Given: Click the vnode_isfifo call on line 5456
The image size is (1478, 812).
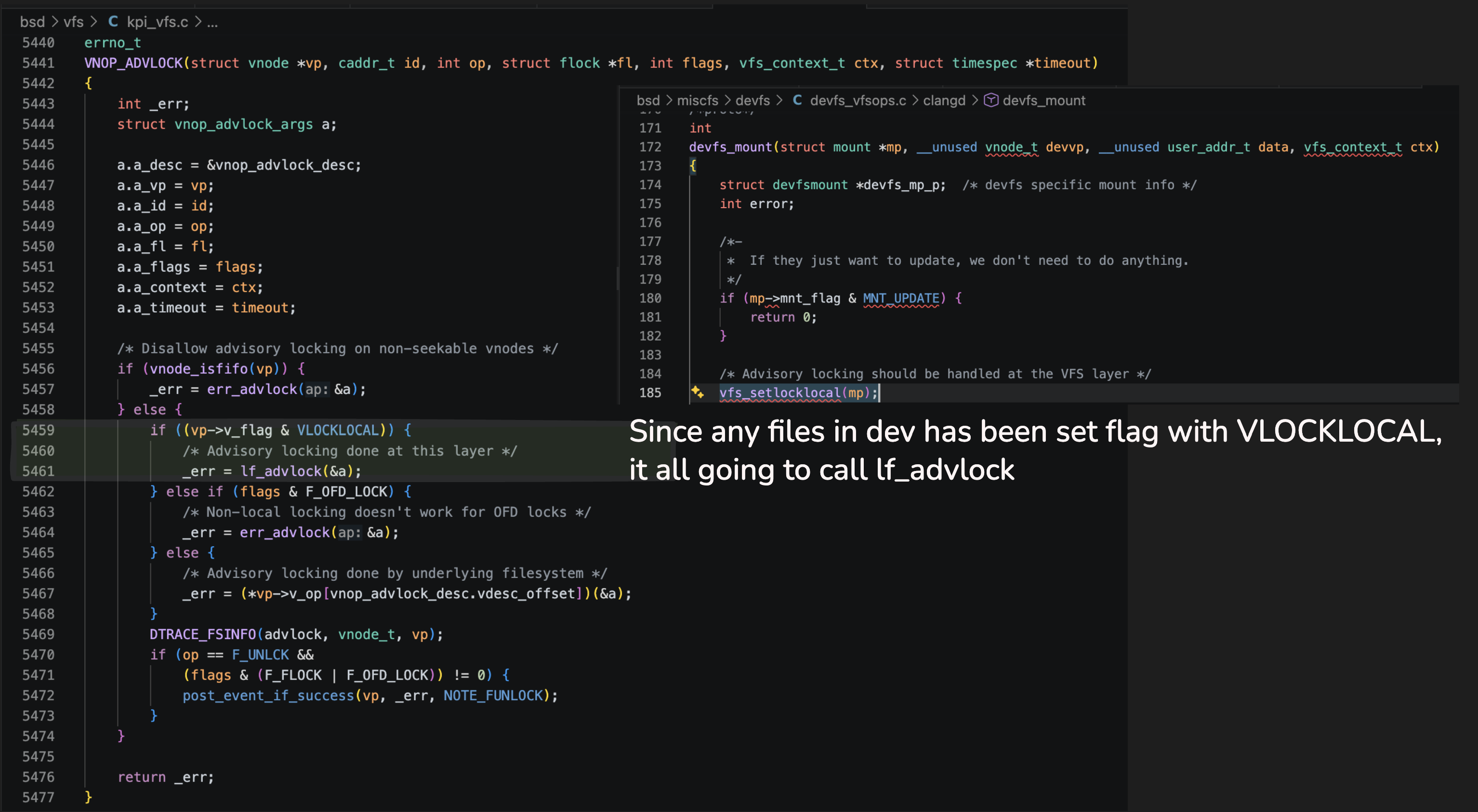Looking at the screenshot, I should [198, 369].
